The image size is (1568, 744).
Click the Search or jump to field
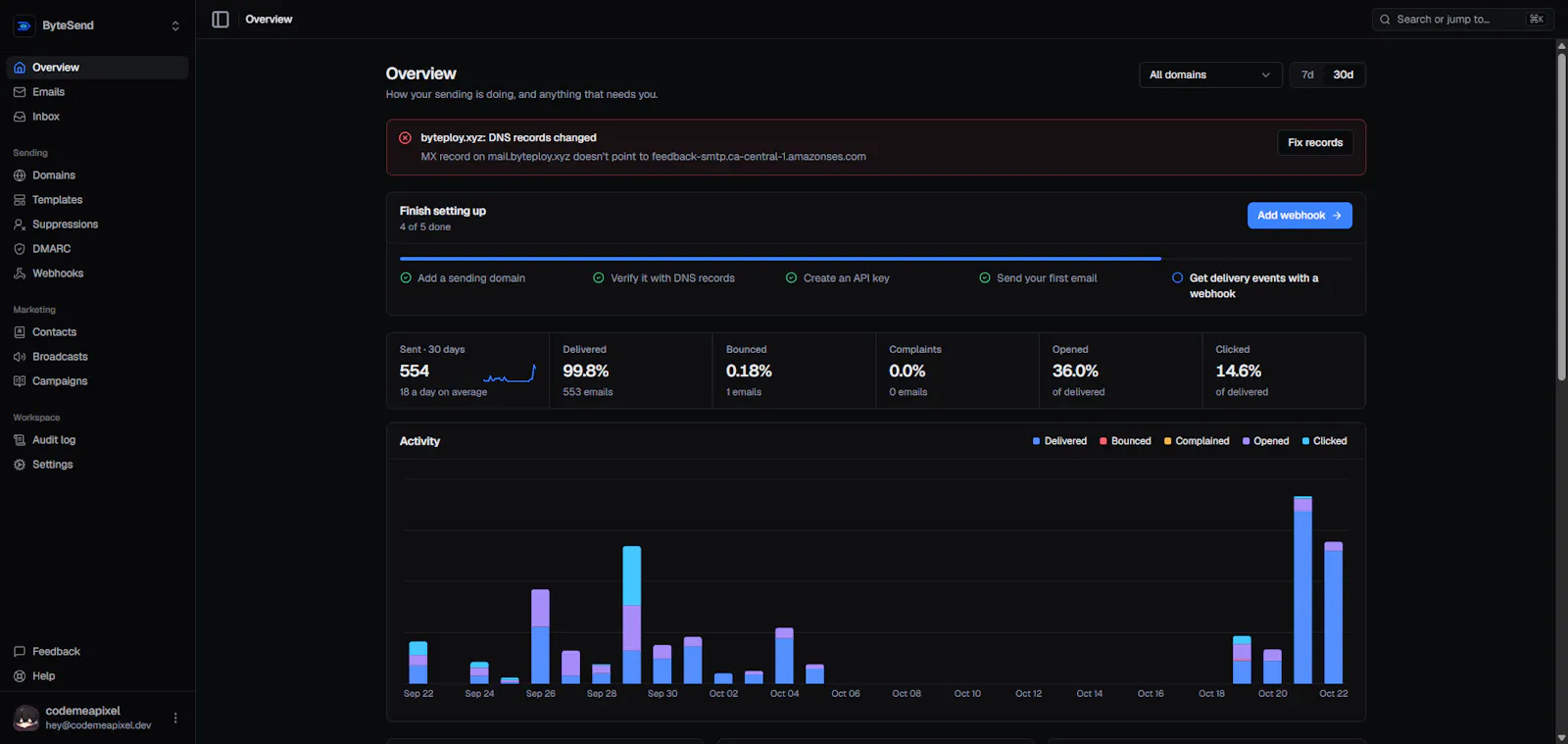pos(1462,20)
